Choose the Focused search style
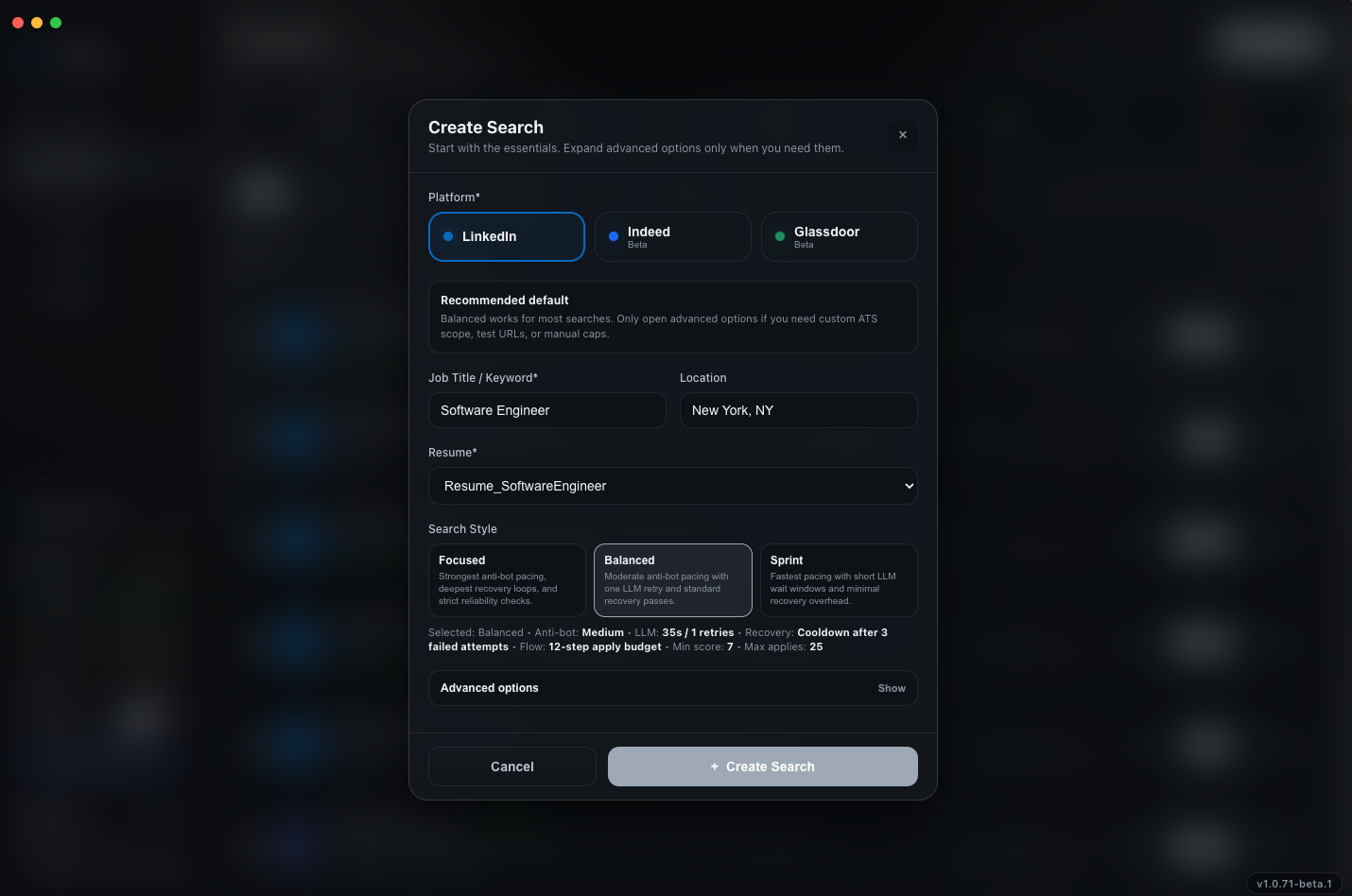Image resolution: width=1352 pixels, height=896 pixels. (507, 579)
